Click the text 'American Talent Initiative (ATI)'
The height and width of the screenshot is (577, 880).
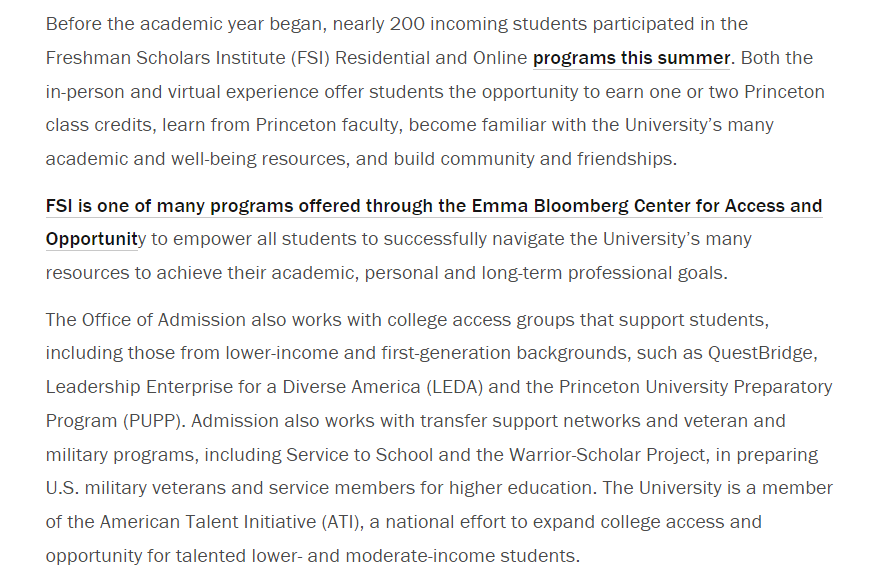[x=230, y=522]
